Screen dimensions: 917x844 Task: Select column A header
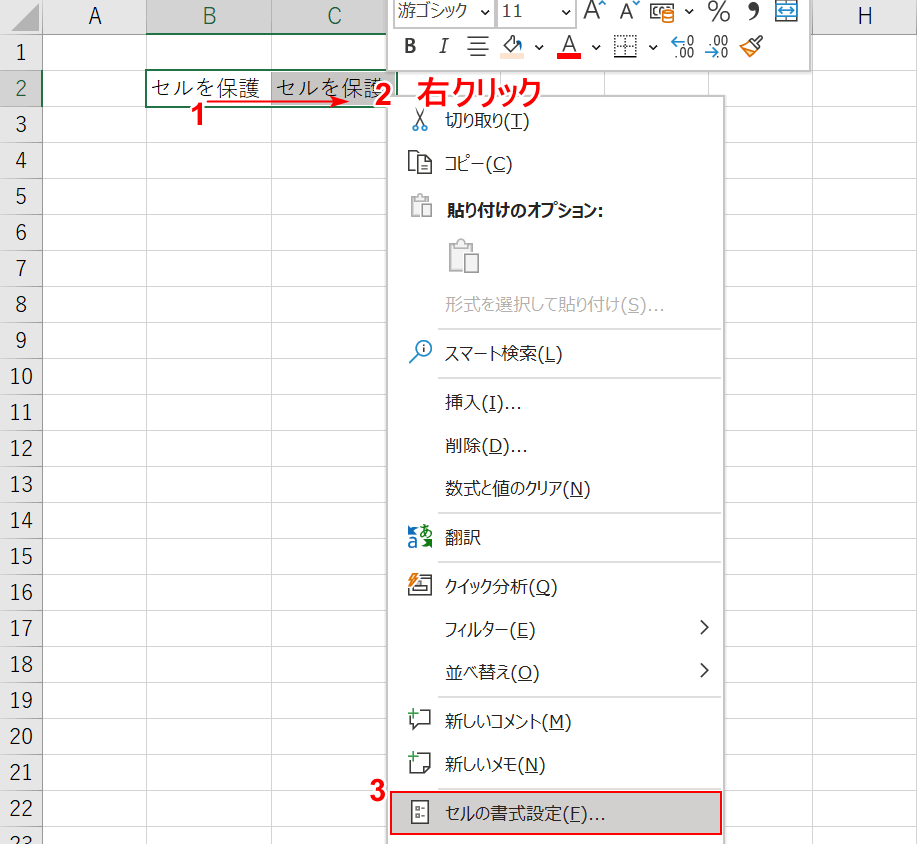tap(95, 16)
